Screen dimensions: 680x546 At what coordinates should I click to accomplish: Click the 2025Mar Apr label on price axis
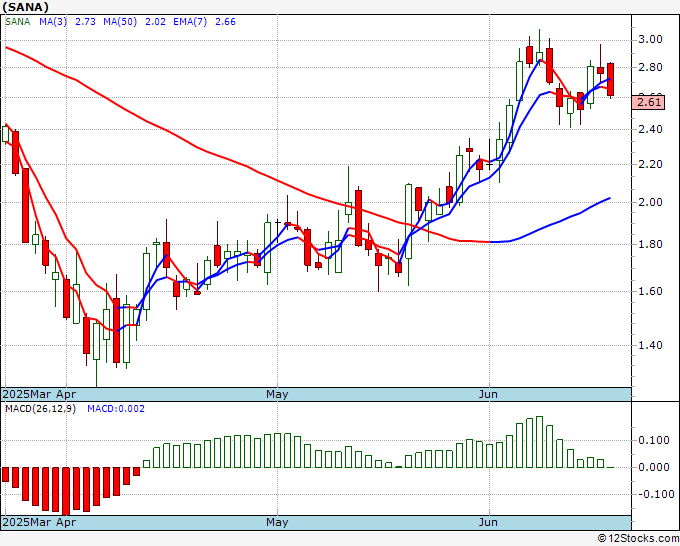39,395
